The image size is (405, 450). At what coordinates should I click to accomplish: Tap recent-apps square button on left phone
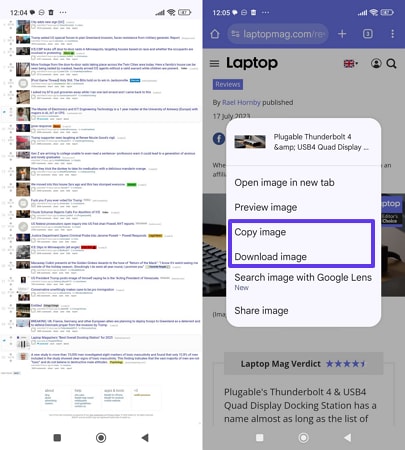[x=57, y=437]
